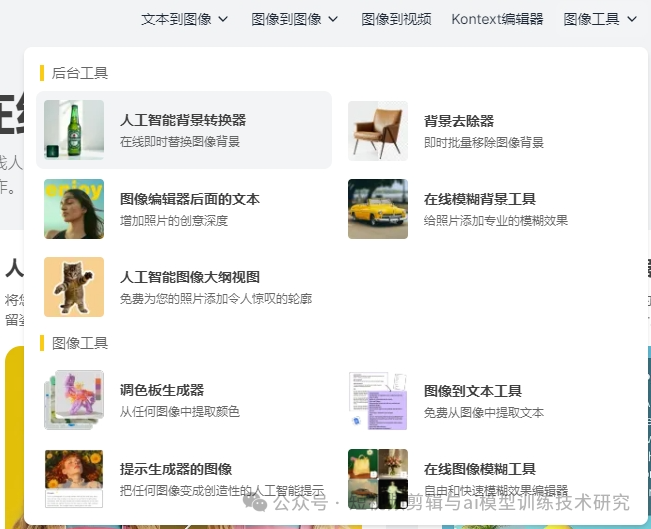Screen dimensions: 651x529
Task: Click the balloon dog palette thumbnail
Action: tap(74, 399)
